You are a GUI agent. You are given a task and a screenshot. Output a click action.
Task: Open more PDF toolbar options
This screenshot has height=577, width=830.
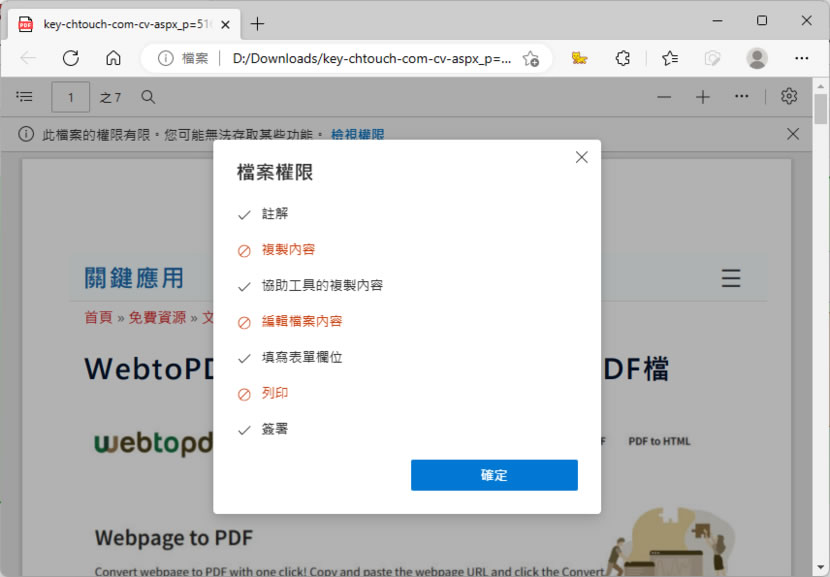[741, 97]
